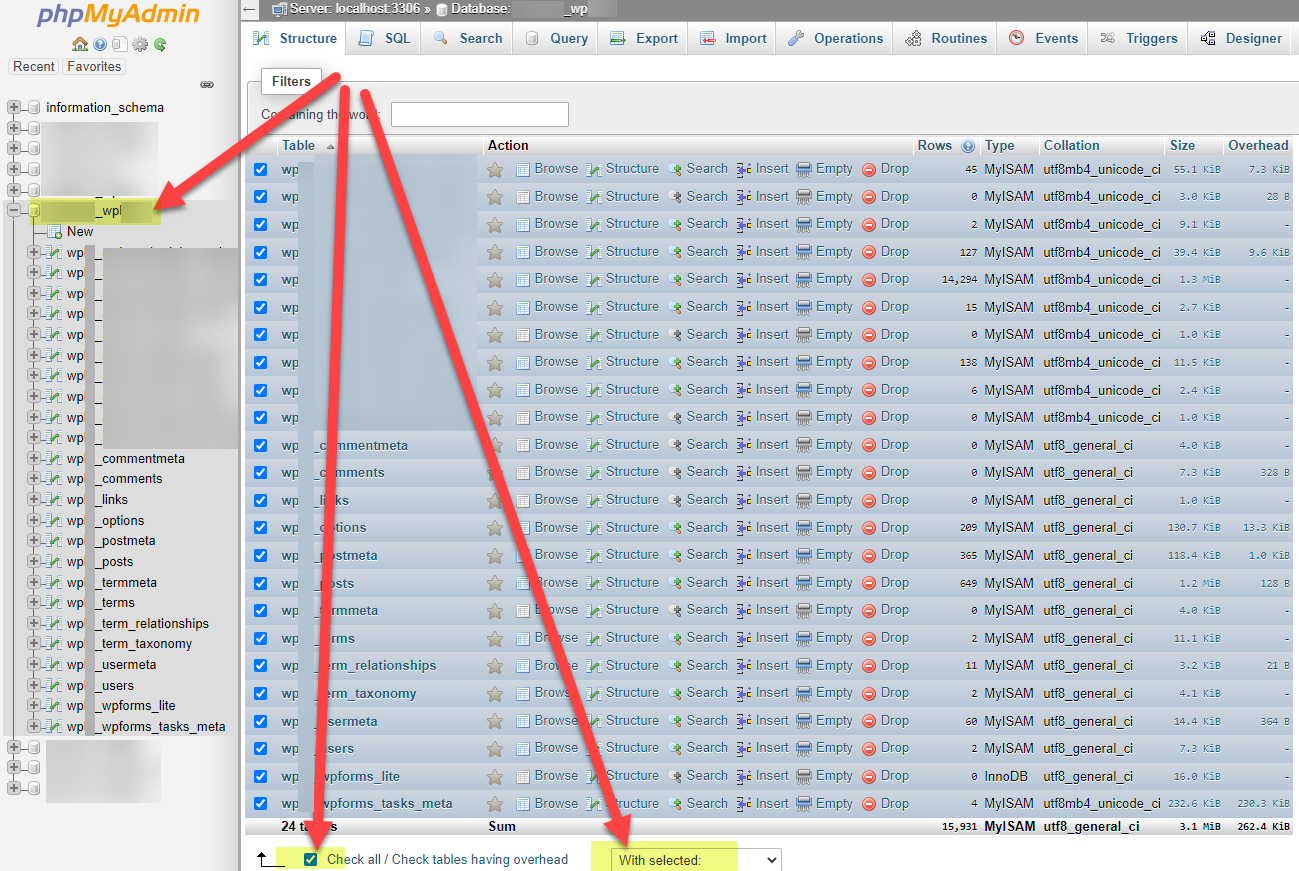
Task: Click New table icon in database tree
Action: [x=55, y=232]
